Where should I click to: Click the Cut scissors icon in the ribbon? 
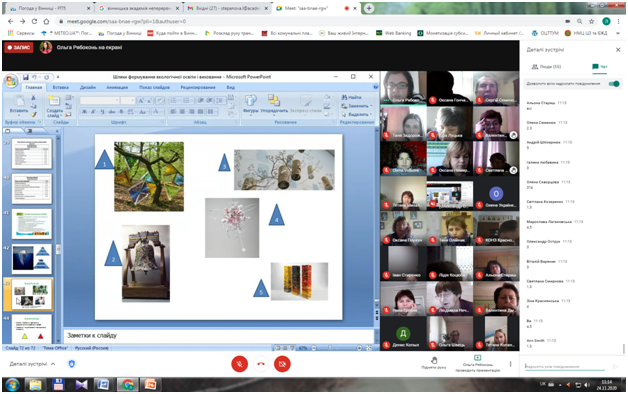point(33,98)
